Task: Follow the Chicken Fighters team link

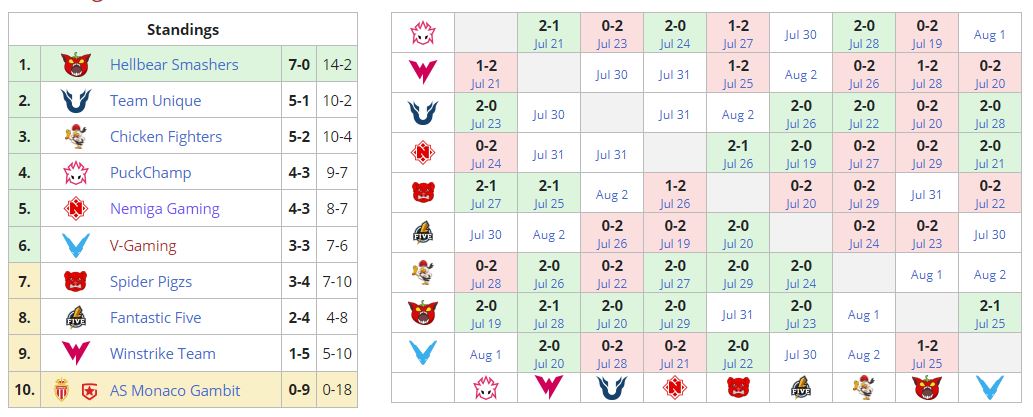Action: click(x=165, y=137)
